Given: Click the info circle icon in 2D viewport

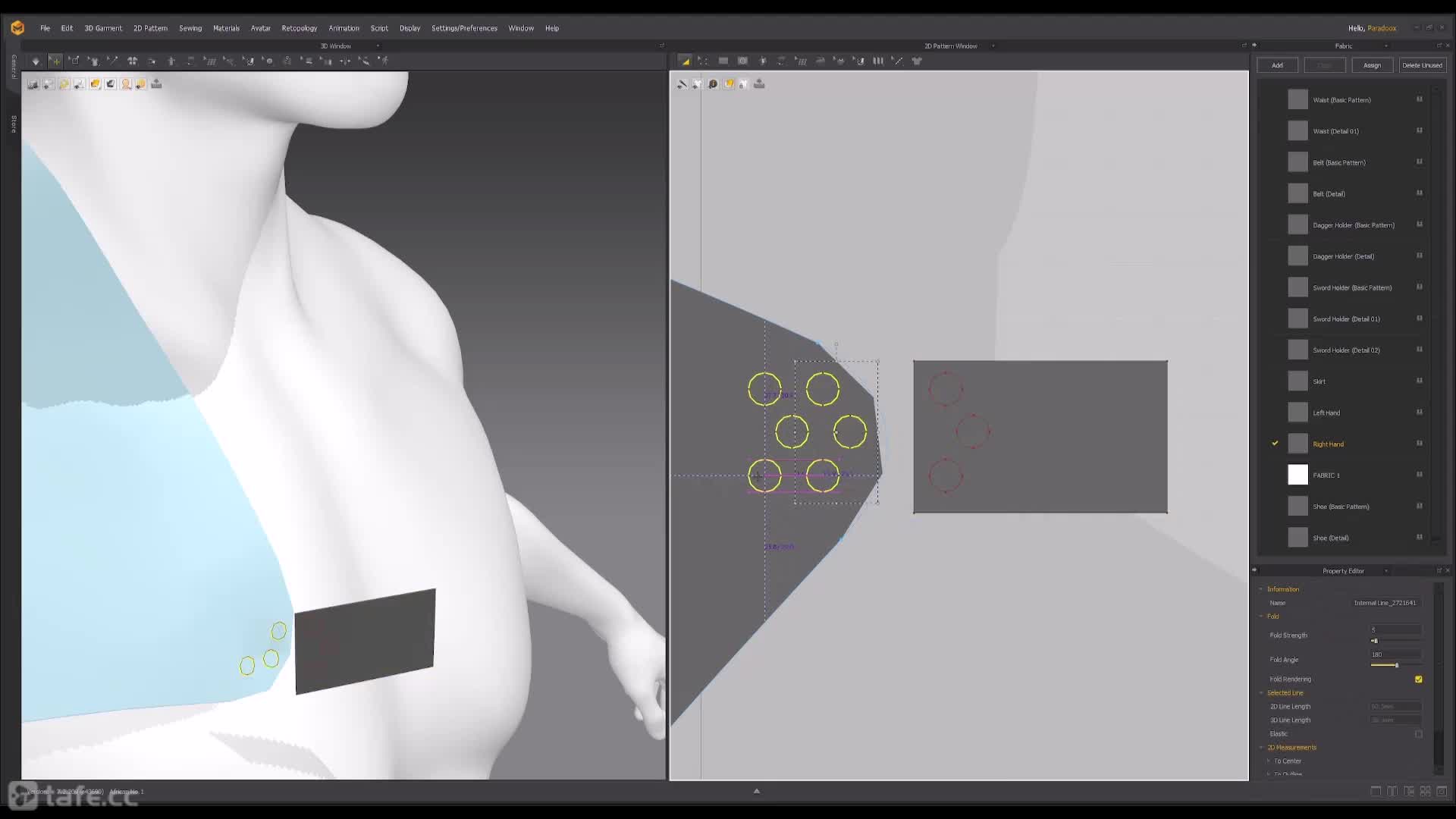Looking at the screenshot, I should point(713,84).
